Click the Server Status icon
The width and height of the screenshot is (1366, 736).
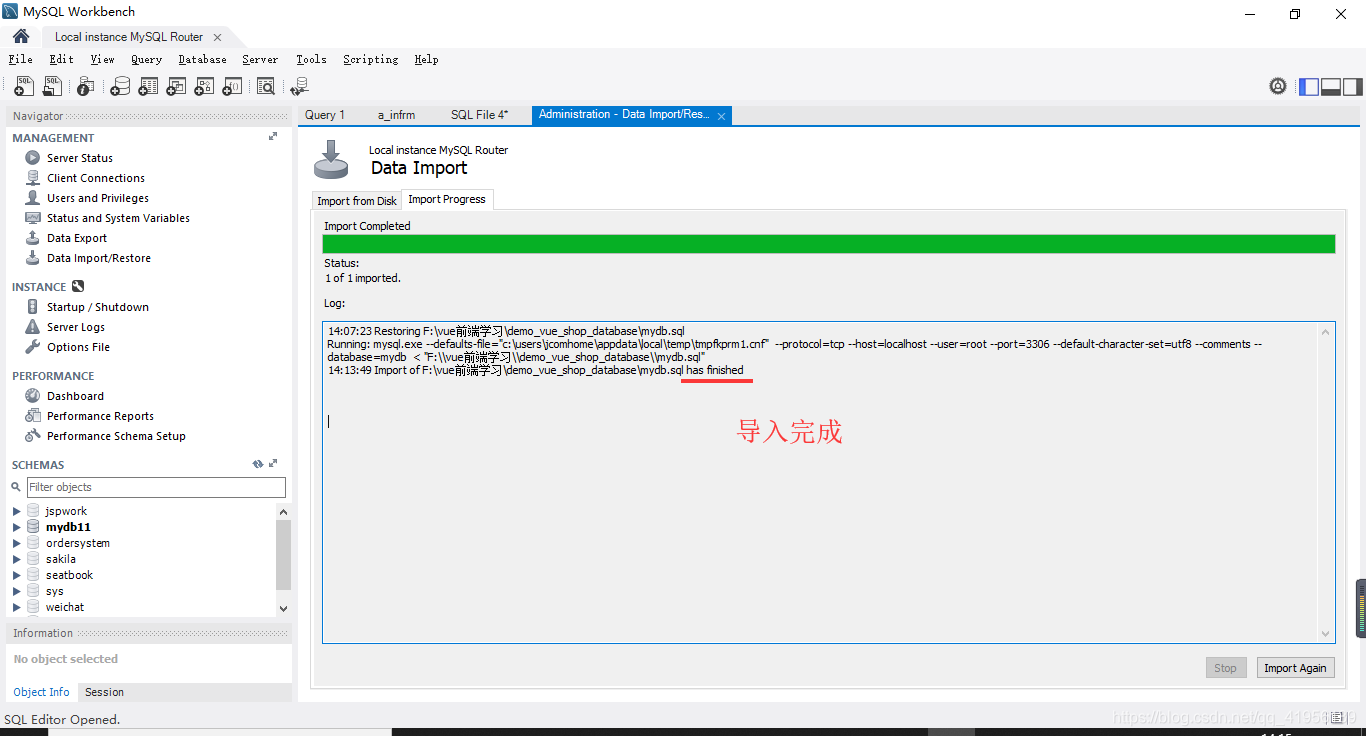point(32,158)
